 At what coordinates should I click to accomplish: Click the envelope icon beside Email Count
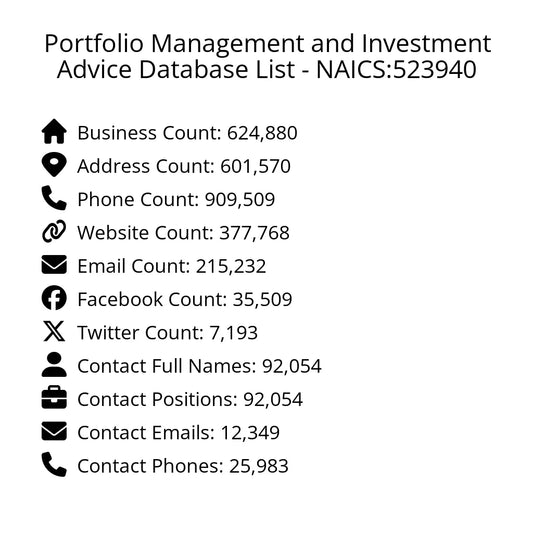(x=54, y=264)
